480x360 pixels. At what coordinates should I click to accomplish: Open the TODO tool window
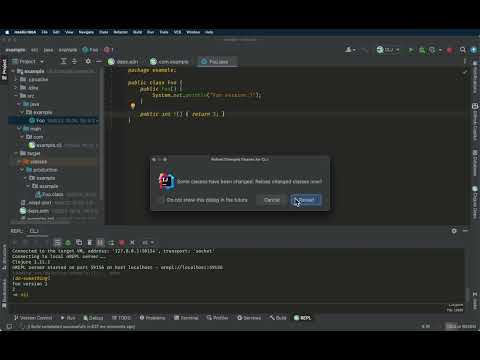121,318
